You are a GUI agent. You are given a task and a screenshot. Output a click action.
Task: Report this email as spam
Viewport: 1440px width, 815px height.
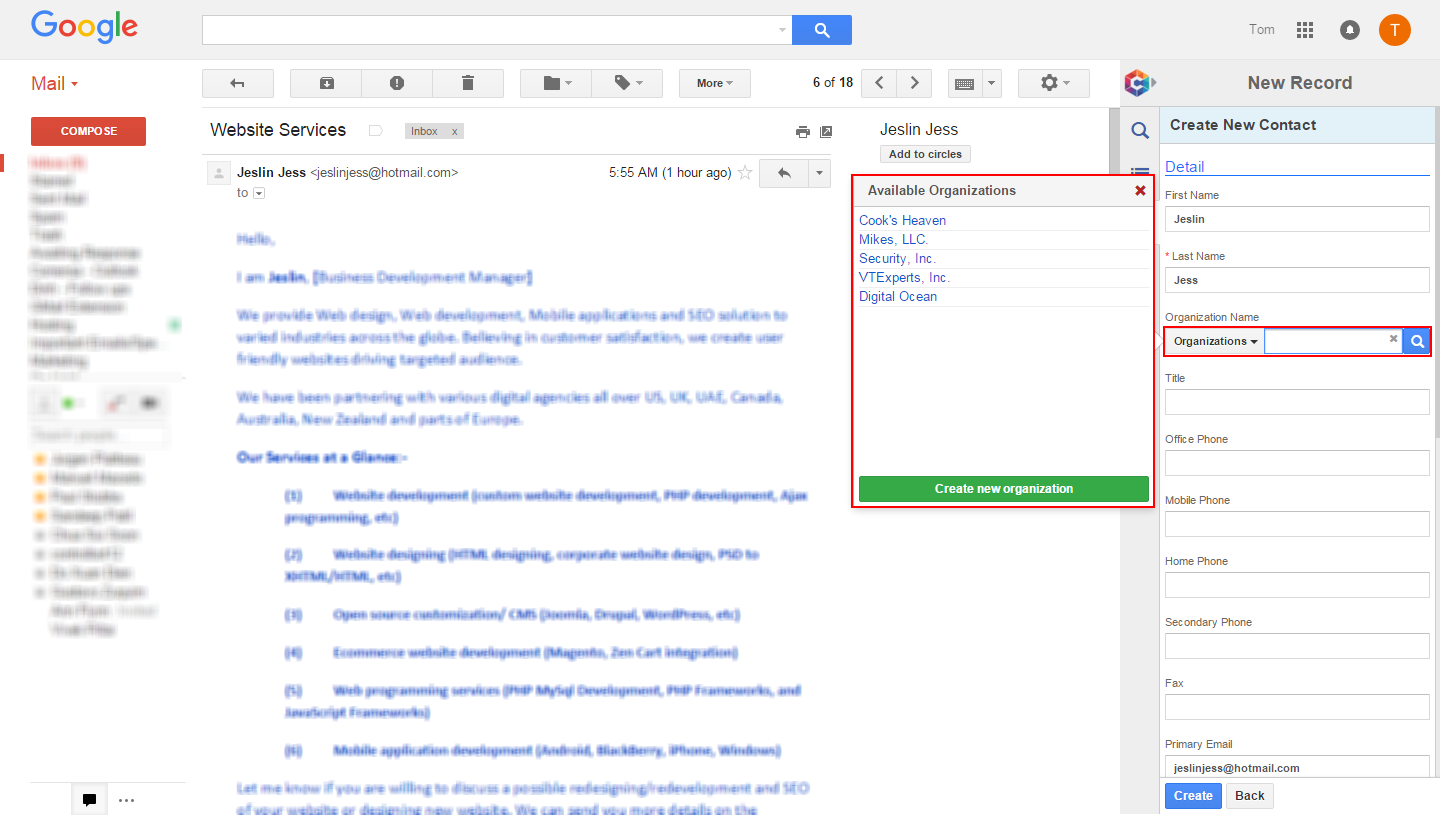click(397, 83)
